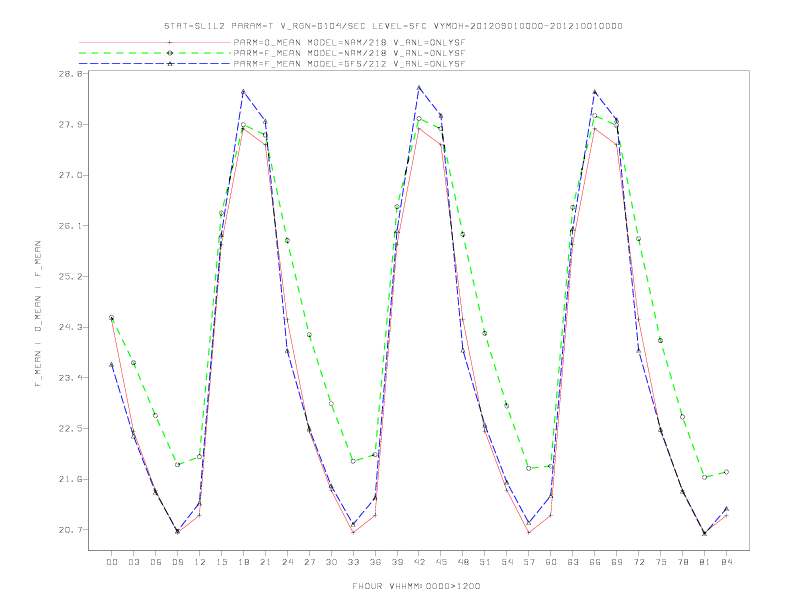
Task: Click the green dashed legend line sample
Action: pyautogui.click(x=155, y=53)
